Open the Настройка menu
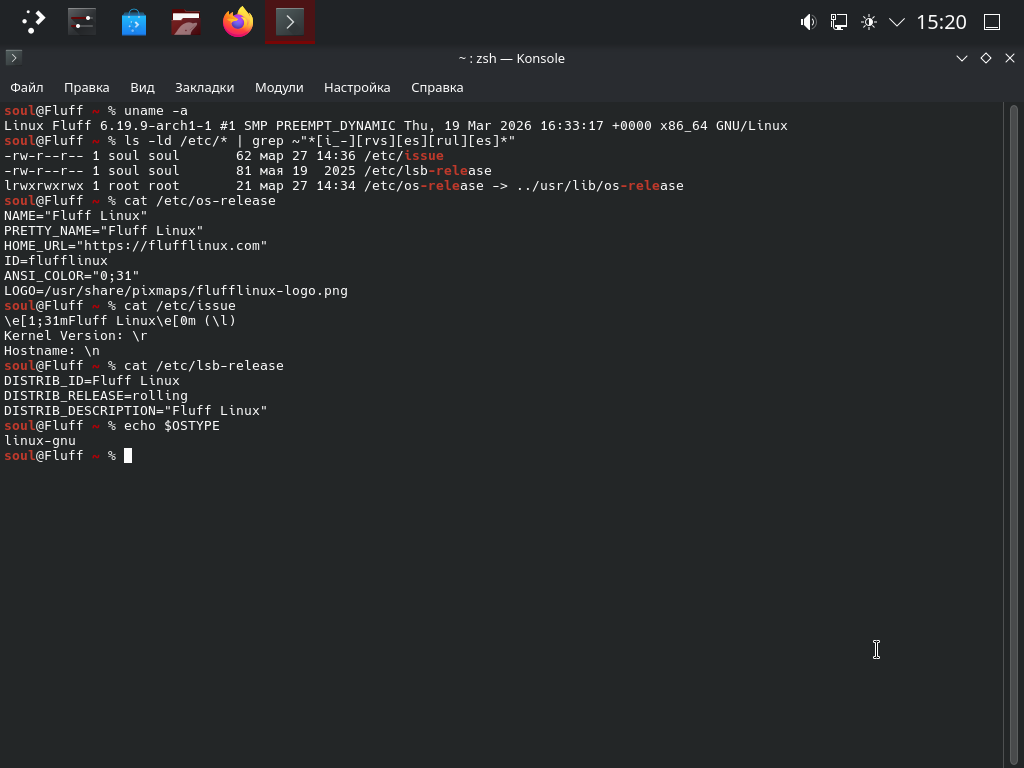The width and height of the screenshot is (1024, 768). (x=357, y=87)
